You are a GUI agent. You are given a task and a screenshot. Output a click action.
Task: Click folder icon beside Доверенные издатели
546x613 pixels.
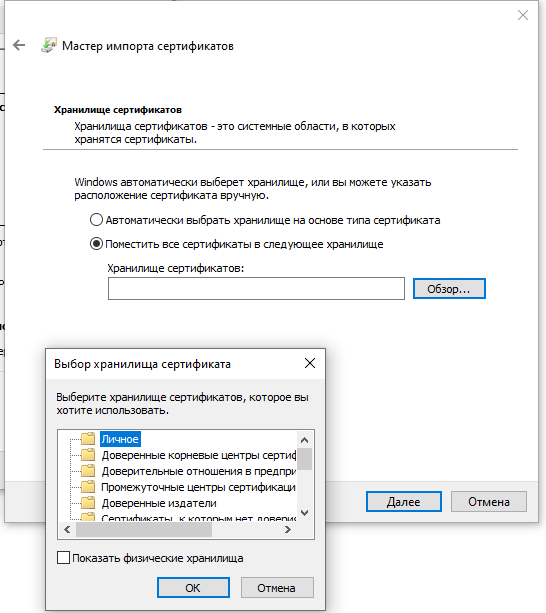(88, 503)
